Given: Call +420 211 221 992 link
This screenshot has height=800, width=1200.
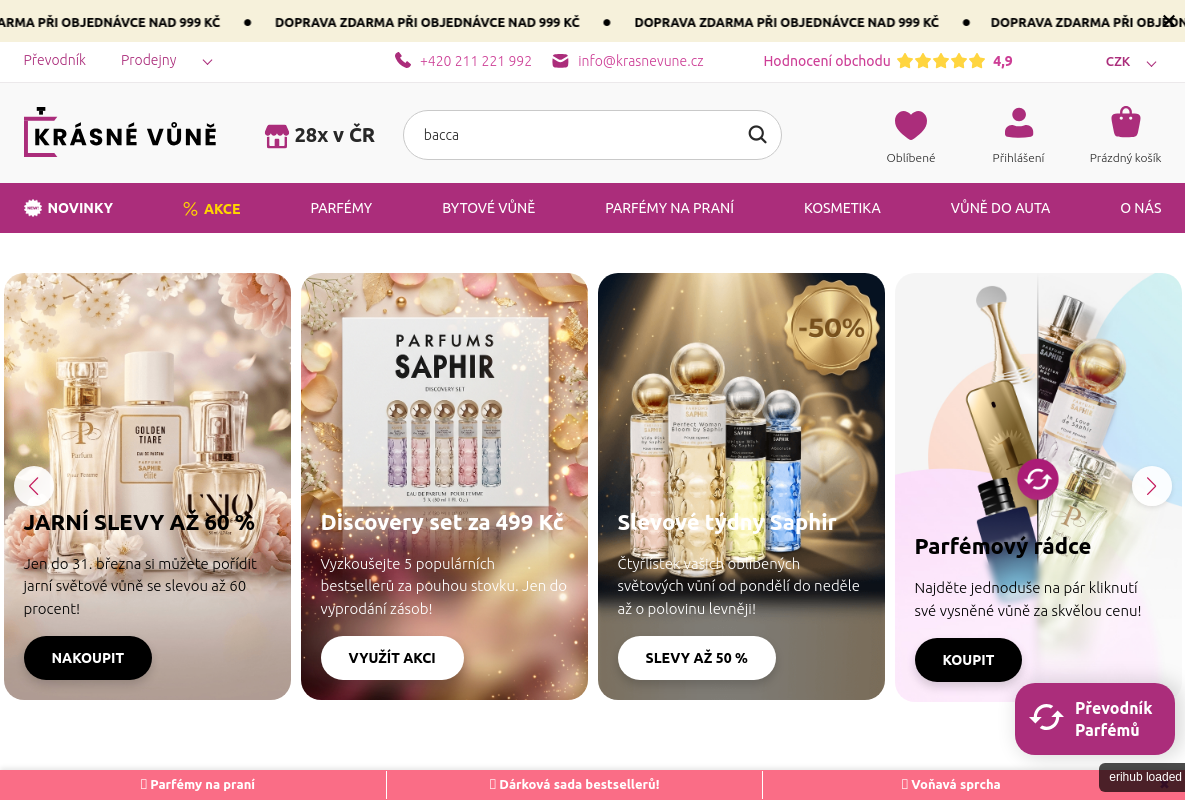Looking at the screenshot, I should [x=476, y=61].
